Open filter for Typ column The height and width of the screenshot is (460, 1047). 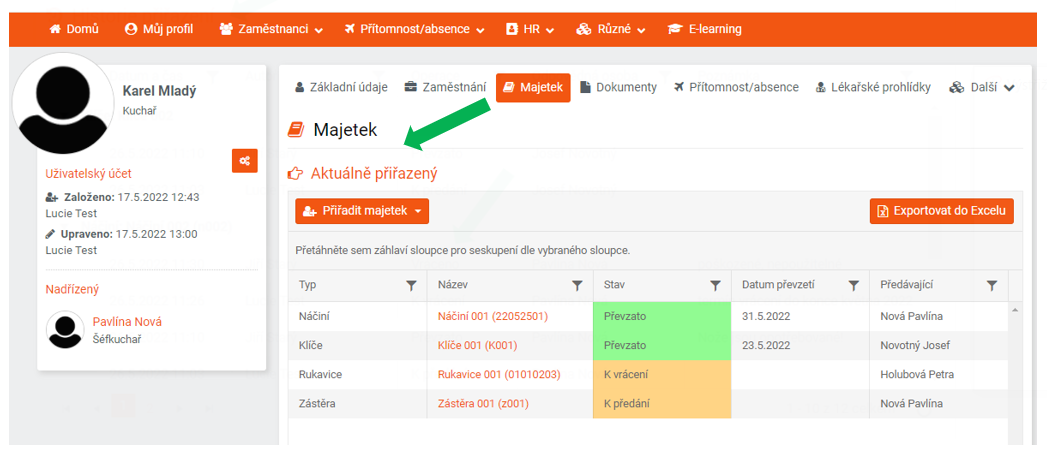pyautogui.click(x=411, y=286)
